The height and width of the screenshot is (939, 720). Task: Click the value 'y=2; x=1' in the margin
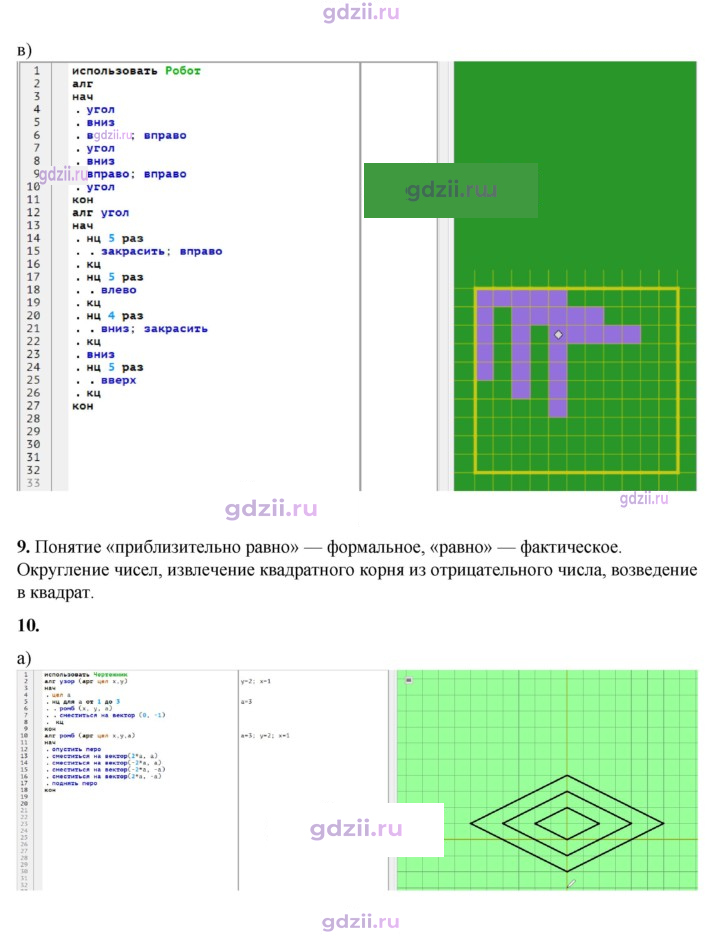point(256,681)
